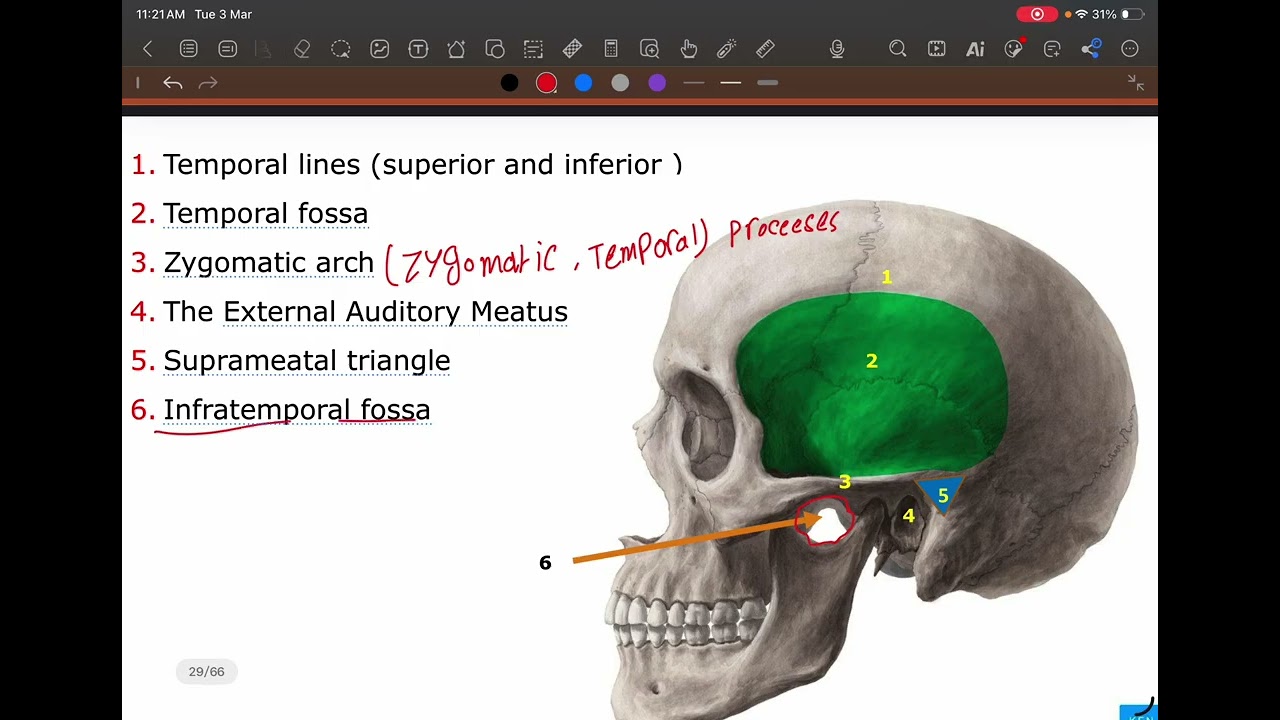Tap the battery icon showing 31%
Screen dimensions: 1280x720
[x=1131, y=14]
